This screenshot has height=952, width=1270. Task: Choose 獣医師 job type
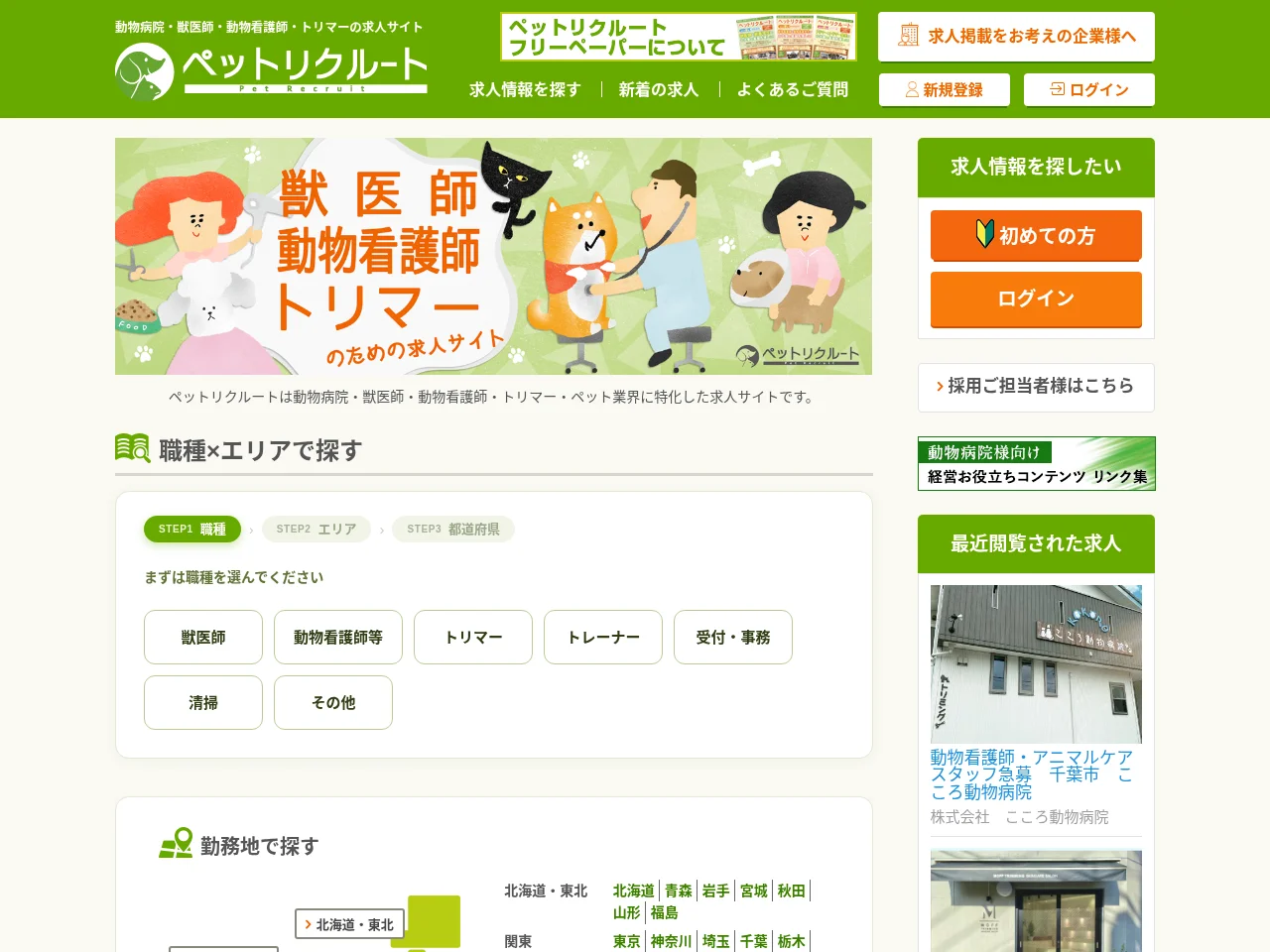pos(203,637)
